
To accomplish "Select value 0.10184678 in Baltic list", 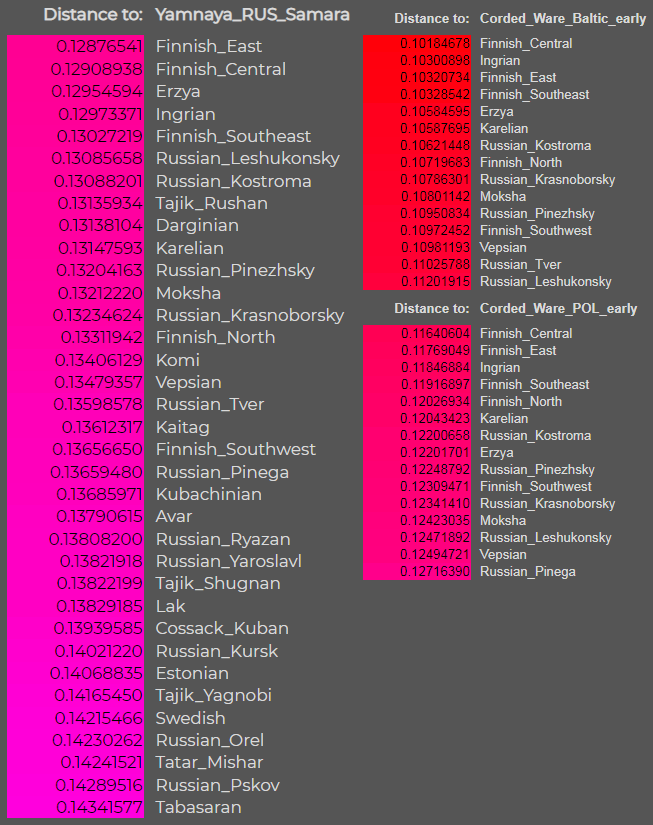I will point(435,44).
